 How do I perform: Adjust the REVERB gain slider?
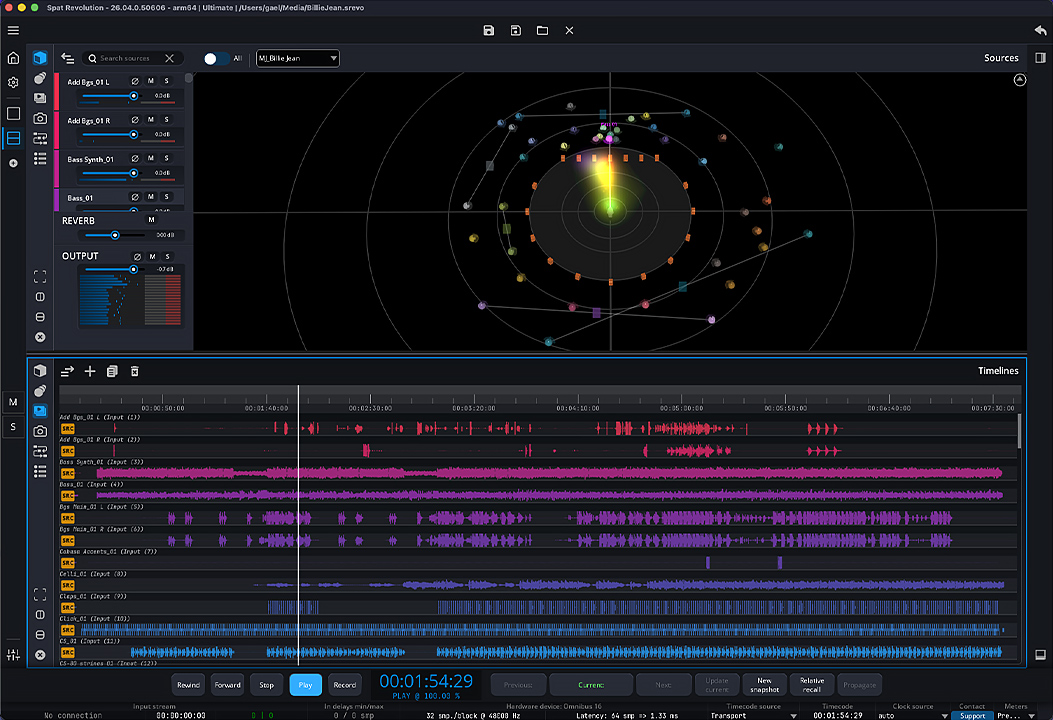pos(115,235)
